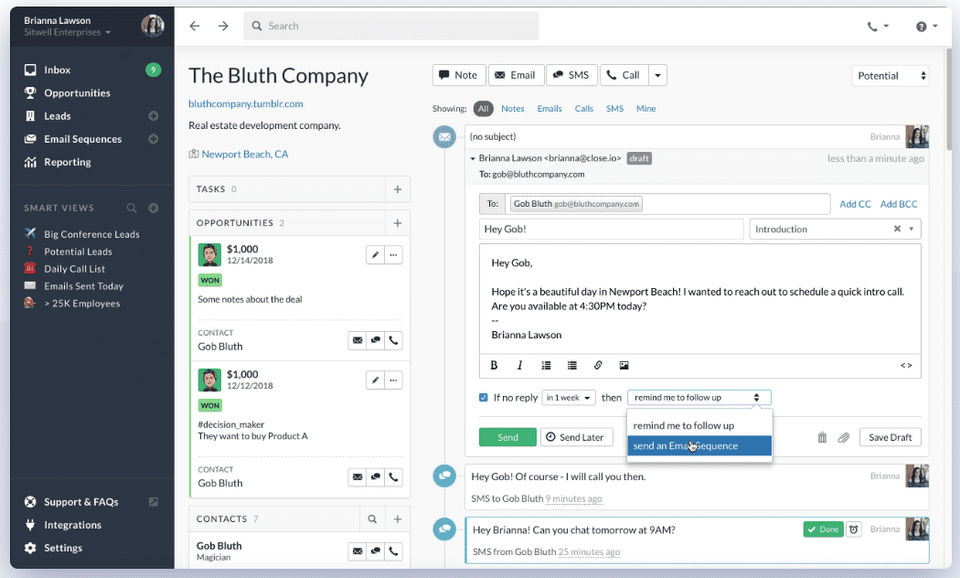Open the lead status 'Potential' dropdown
Screen dimensions: 960x578
point(890,76)
